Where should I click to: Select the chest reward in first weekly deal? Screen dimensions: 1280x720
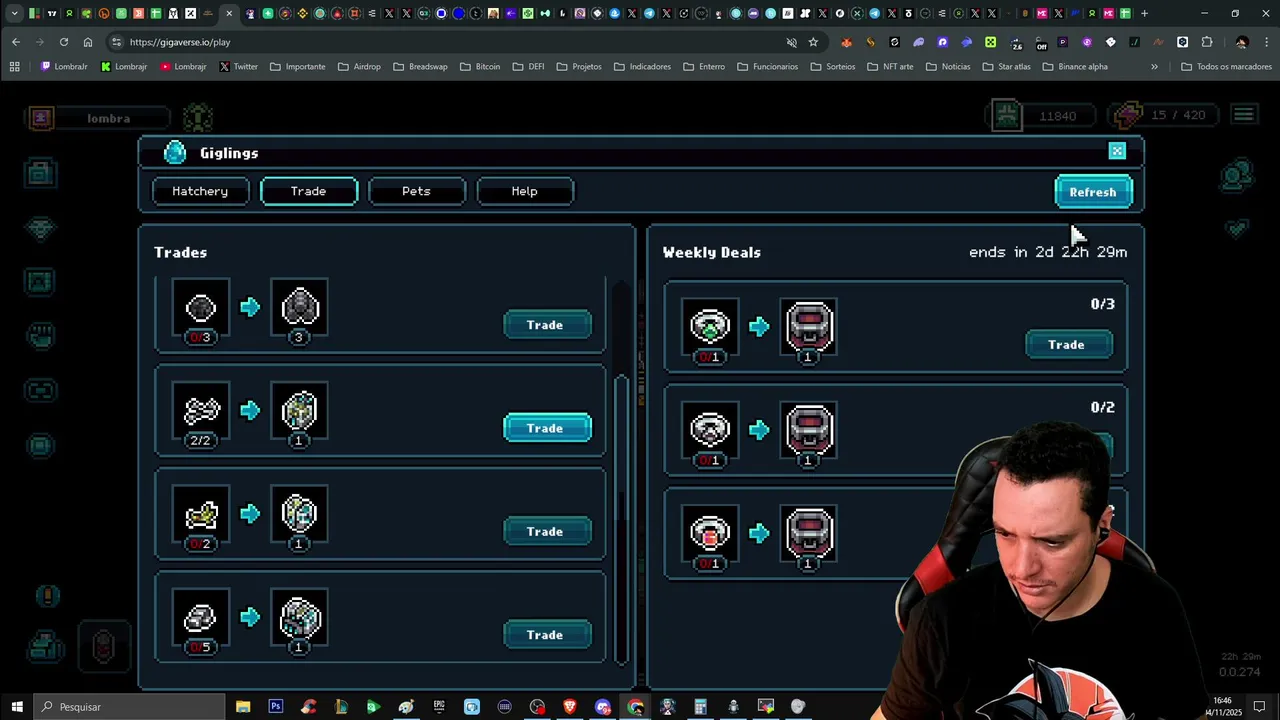[x=808, y=328]
